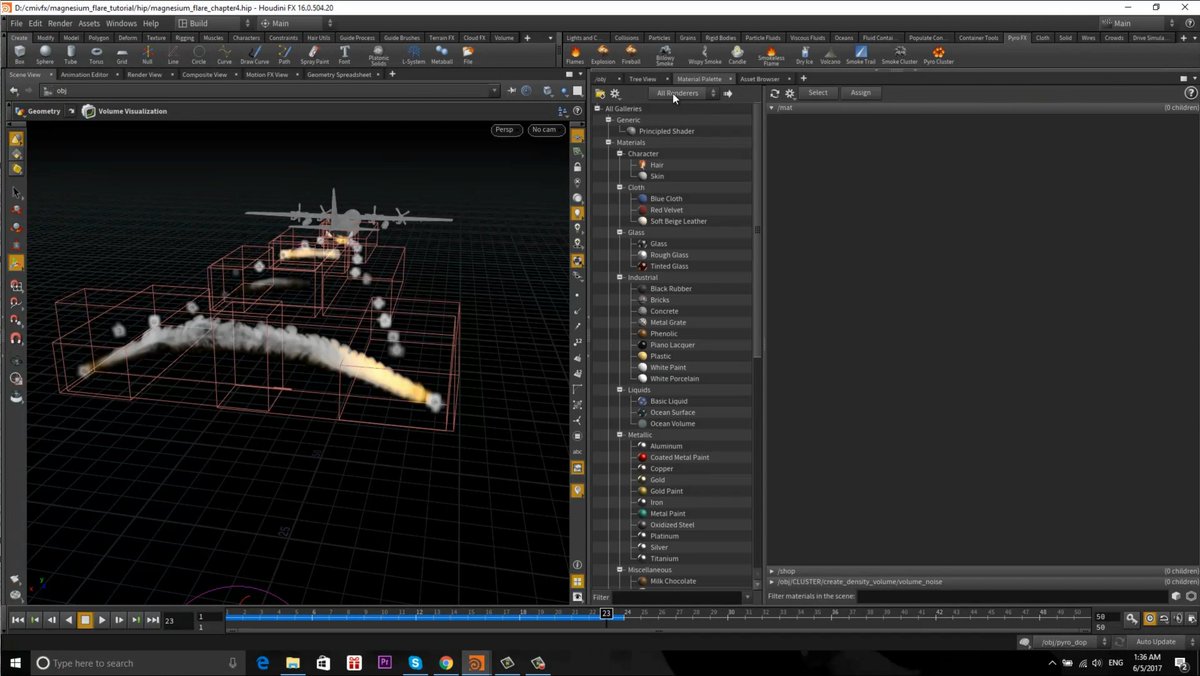Click the Select button in the Material Palette
1200x676 pixels.
click(x=818, y=92)
